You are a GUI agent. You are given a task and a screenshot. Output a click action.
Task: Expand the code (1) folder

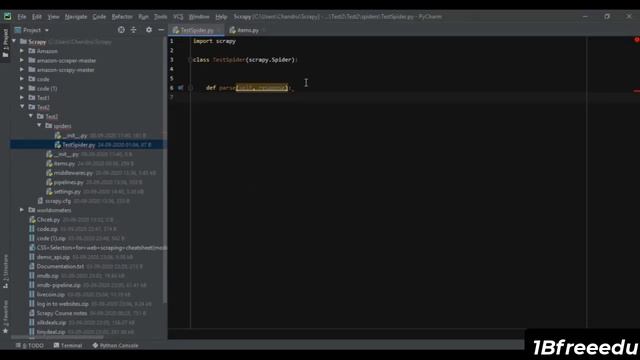22,88
